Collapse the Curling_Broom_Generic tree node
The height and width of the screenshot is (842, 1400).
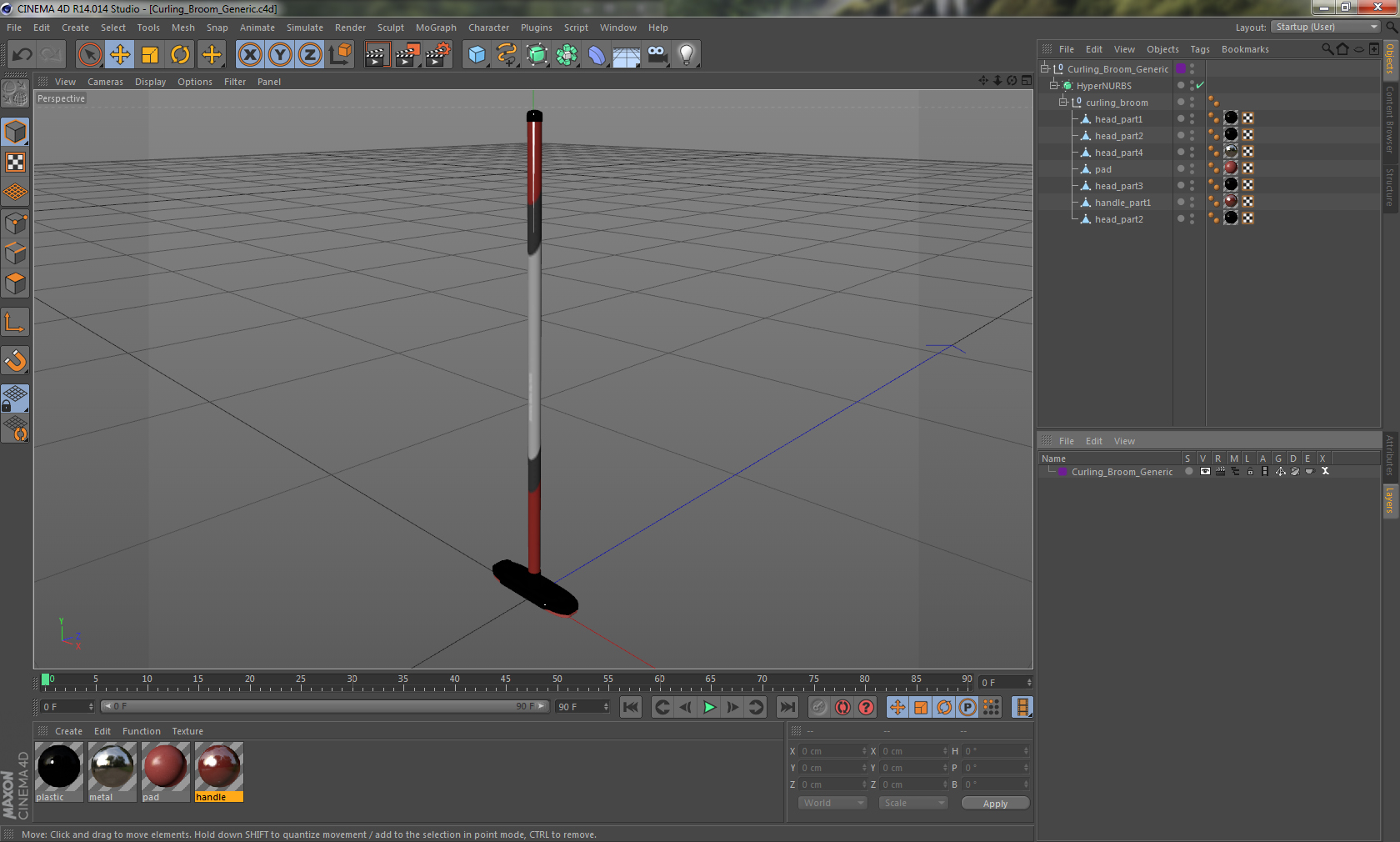1044,68
